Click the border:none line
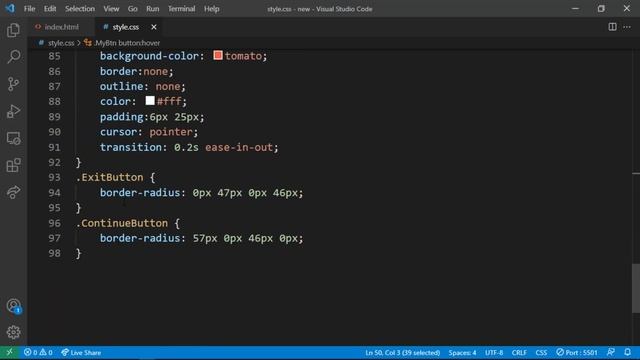The image size is (640, 360). pyautogui.click(x=137, y=71)
